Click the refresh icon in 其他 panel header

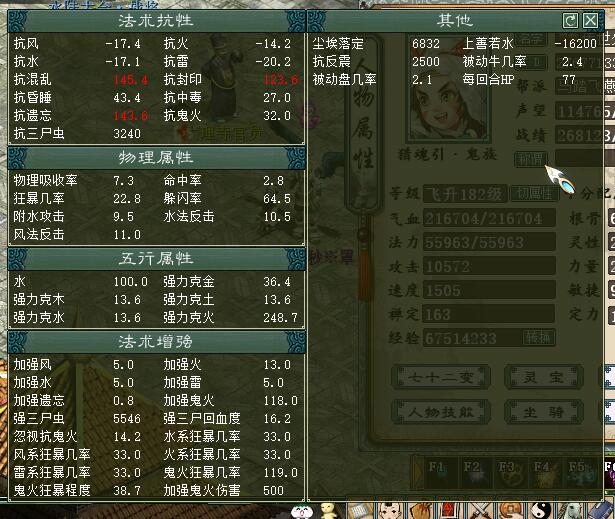(x=570, y=20)
